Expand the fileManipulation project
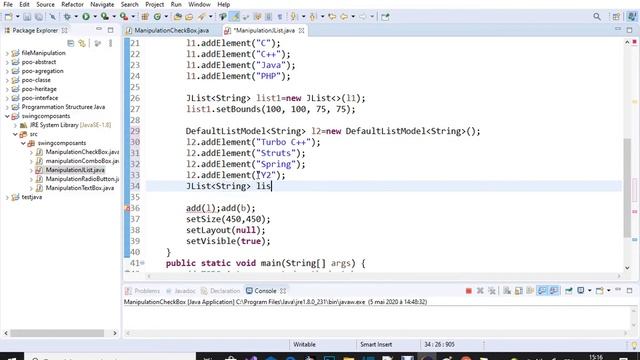 pos(7,53)
